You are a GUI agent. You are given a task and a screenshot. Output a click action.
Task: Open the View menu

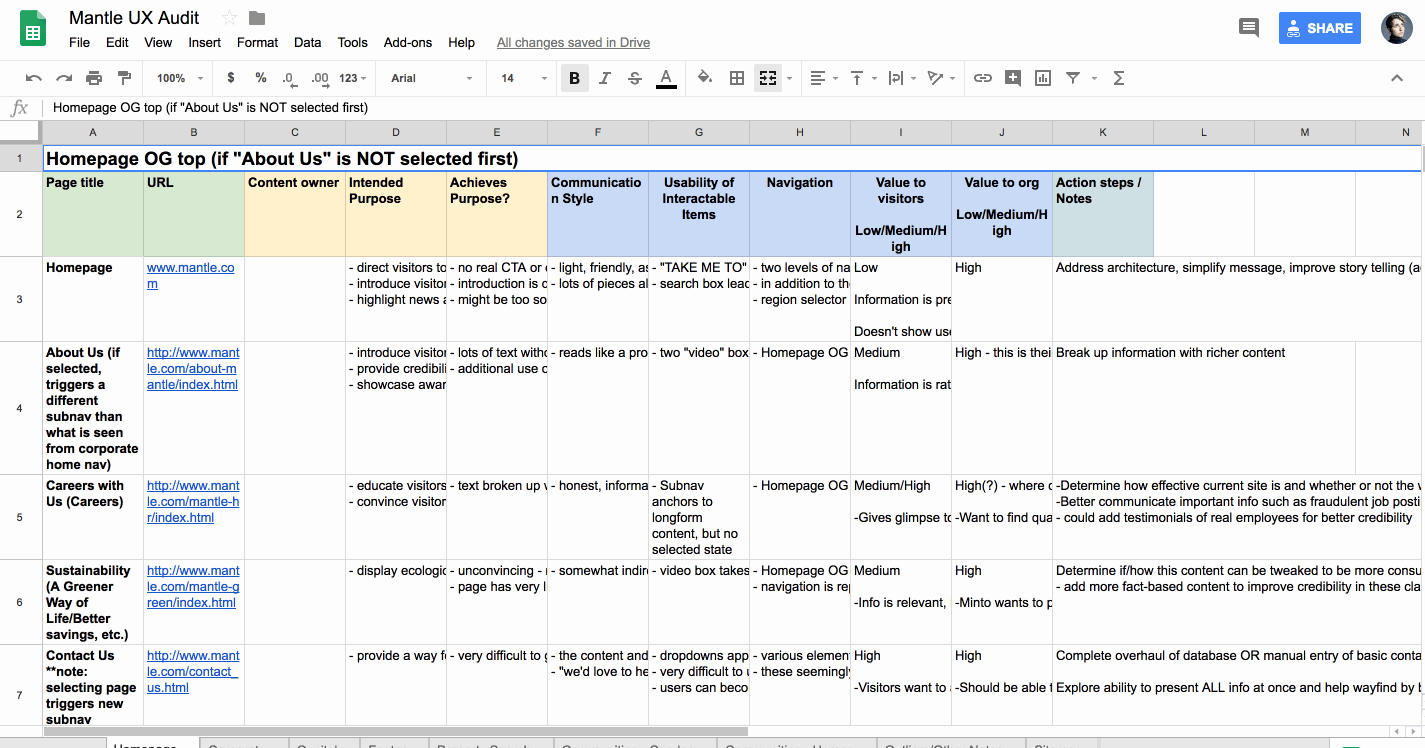[158, 42]
